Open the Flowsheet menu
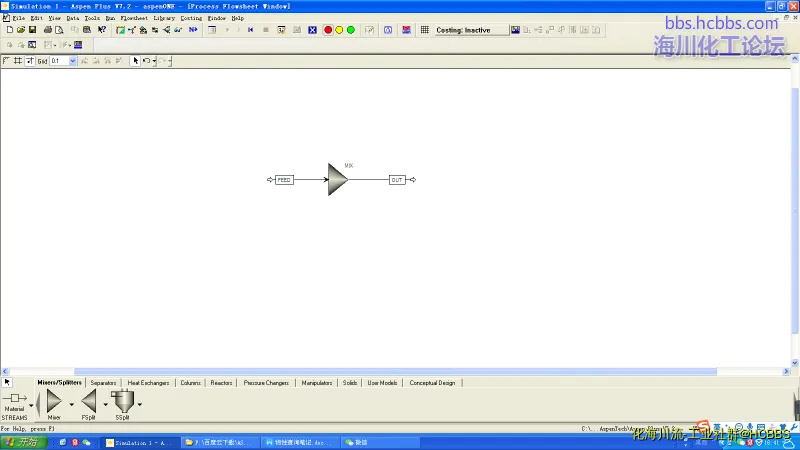The image size is (800, 450). point(134,18)
